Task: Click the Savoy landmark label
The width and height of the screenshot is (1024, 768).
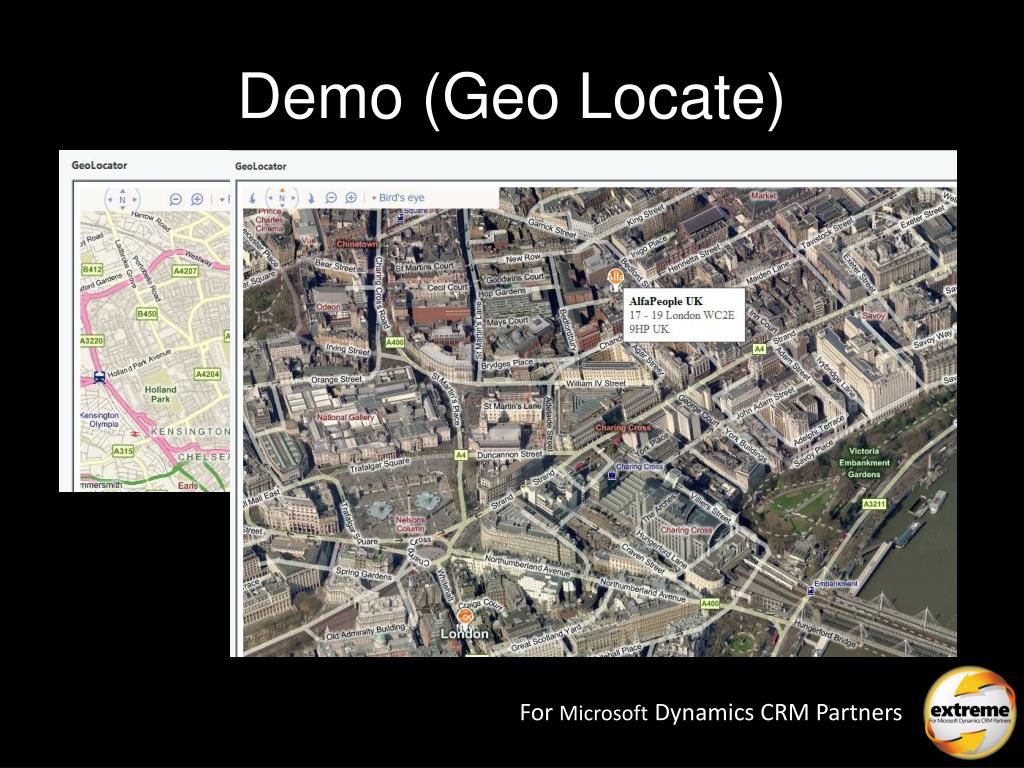Action: coord(873,315)
